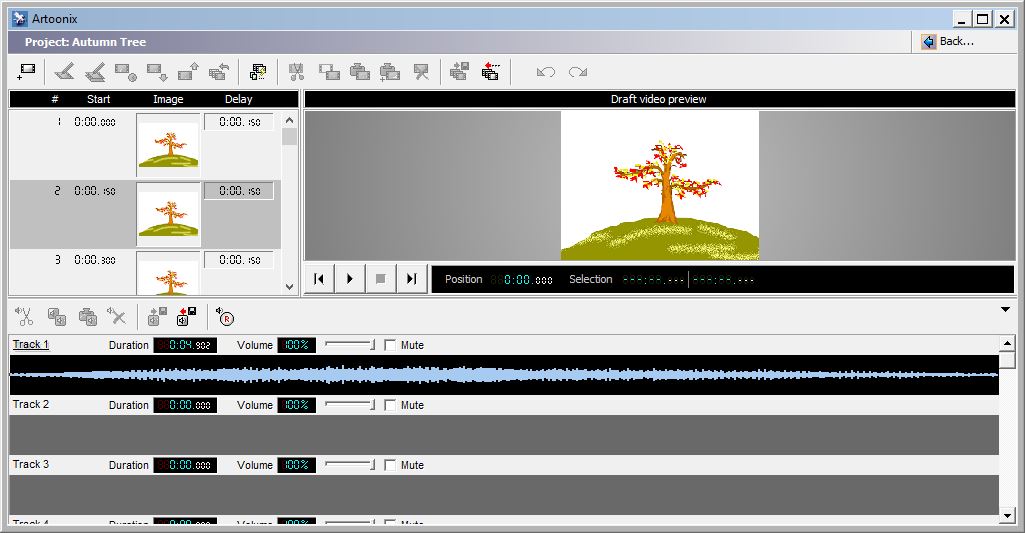Click the copy frame icon
1025x533 pixels.
coord(329,71)
